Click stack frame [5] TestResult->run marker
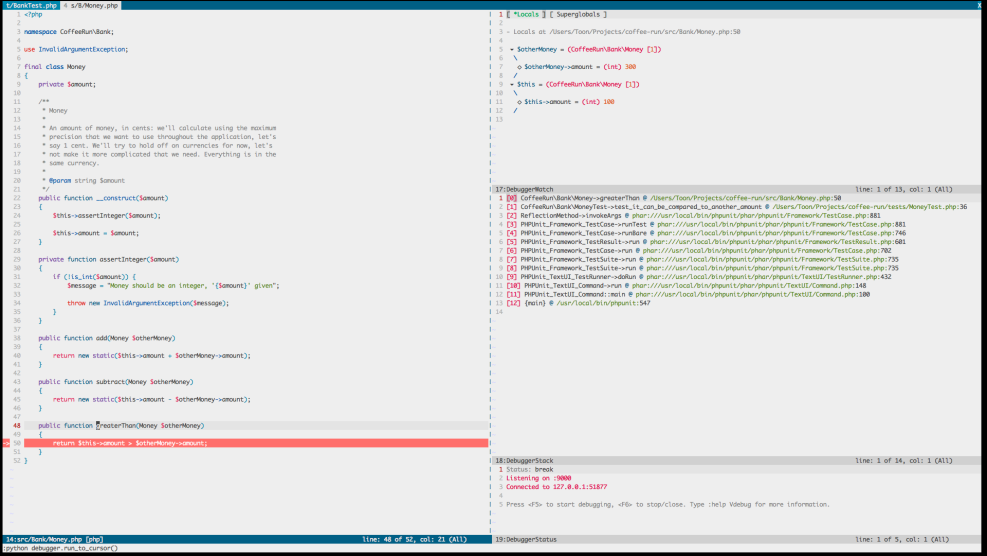 click(512, 241)
